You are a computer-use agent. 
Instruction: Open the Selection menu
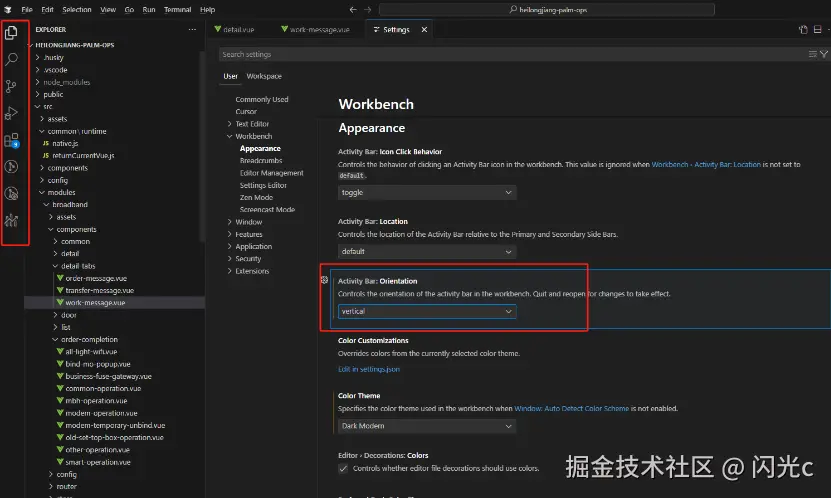77,10
